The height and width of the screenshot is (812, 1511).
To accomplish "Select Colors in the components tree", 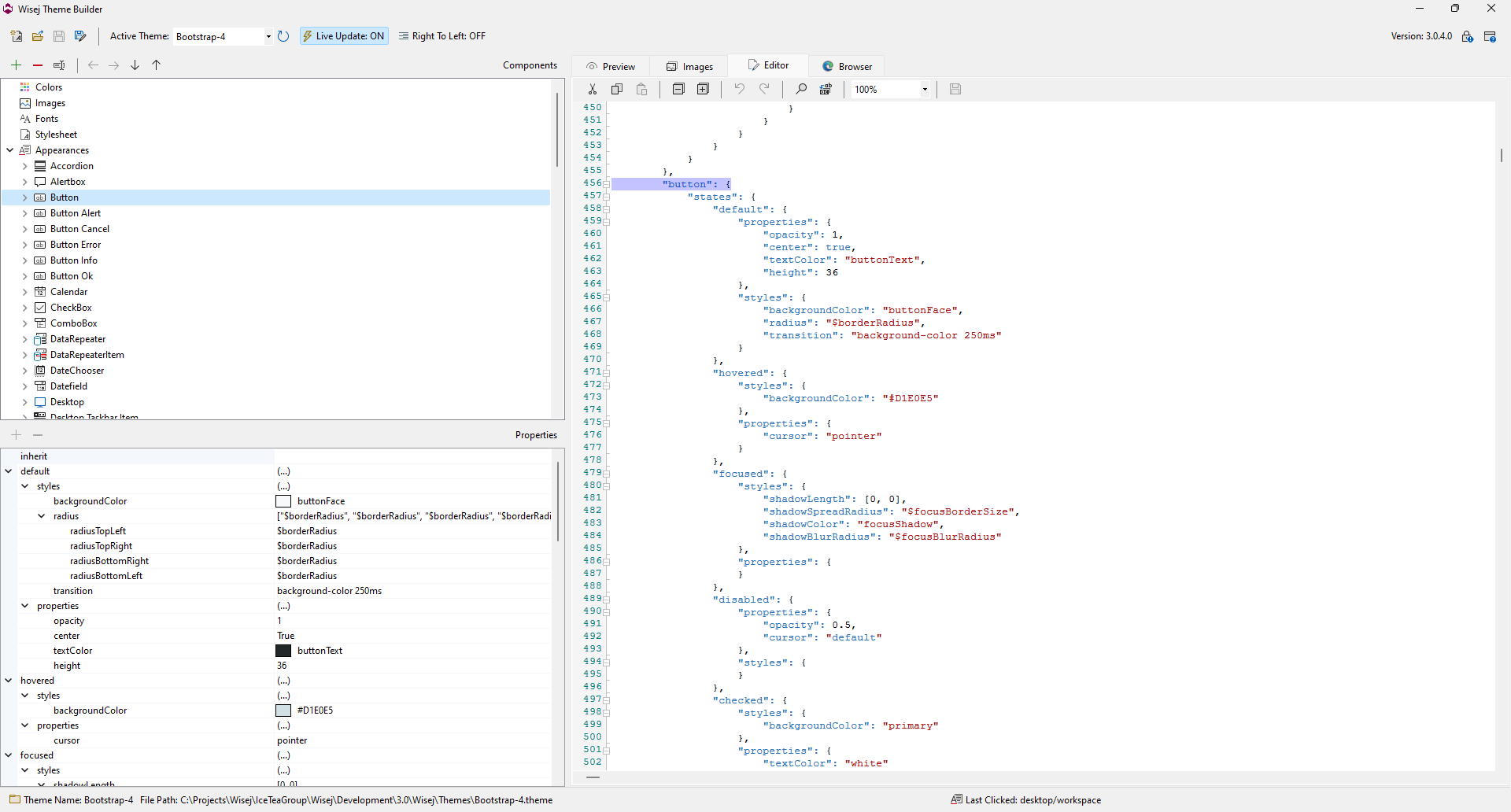I will 48,87.
